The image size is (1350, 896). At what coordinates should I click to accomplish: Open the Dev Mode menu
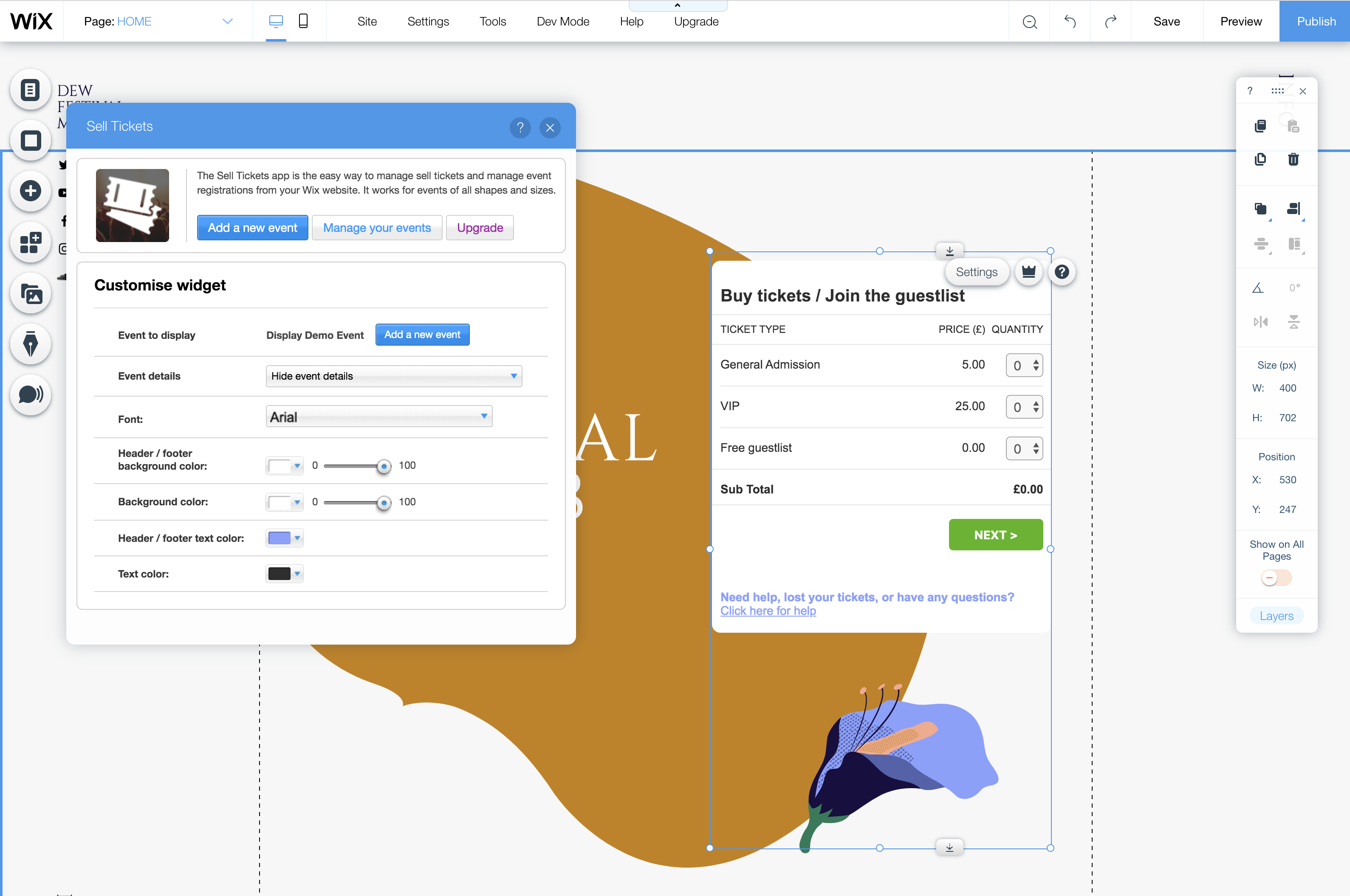coord(563,22)
